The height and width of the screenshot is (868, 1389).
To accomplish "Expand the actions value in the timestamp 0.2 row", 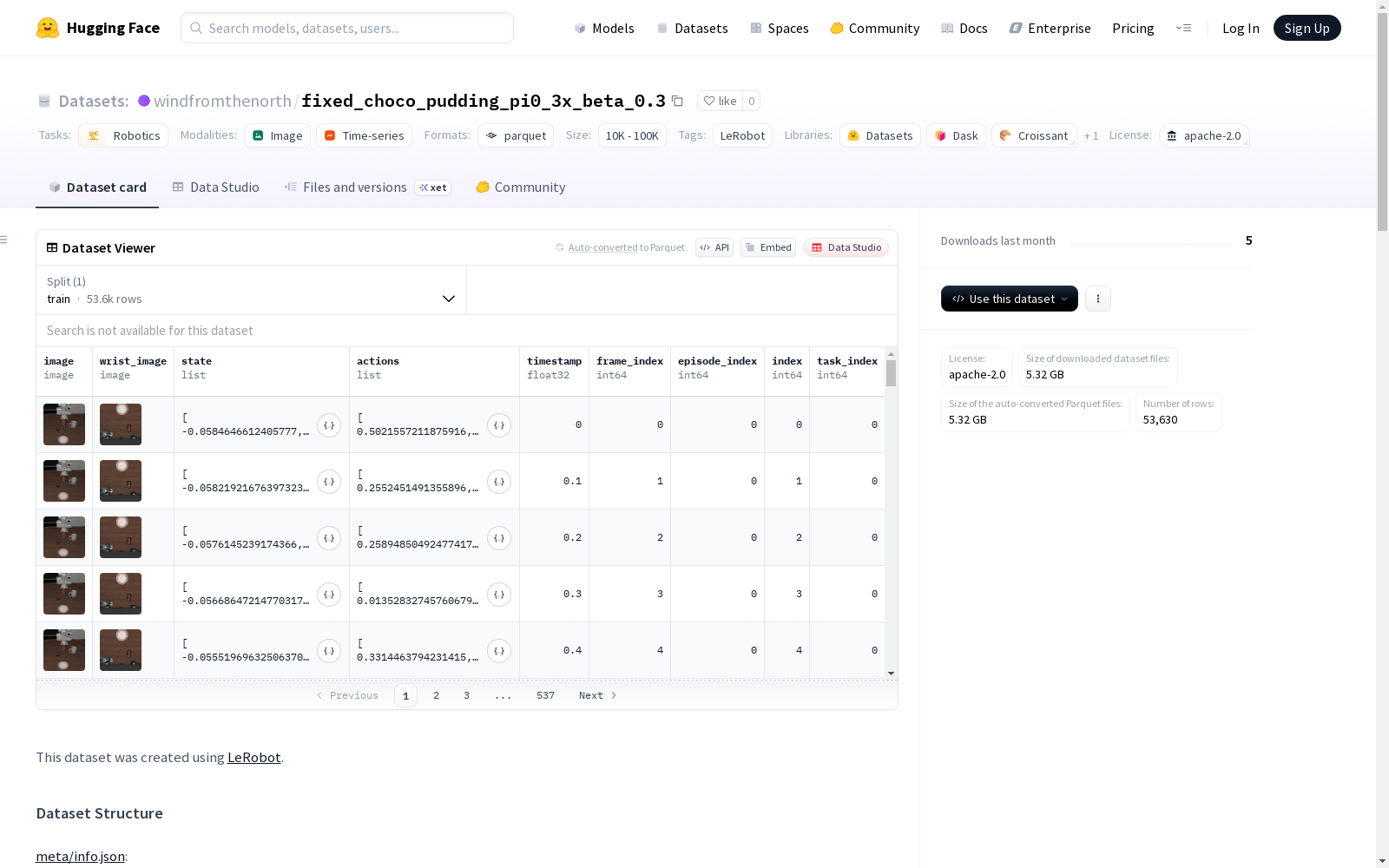I will point(499,538).
